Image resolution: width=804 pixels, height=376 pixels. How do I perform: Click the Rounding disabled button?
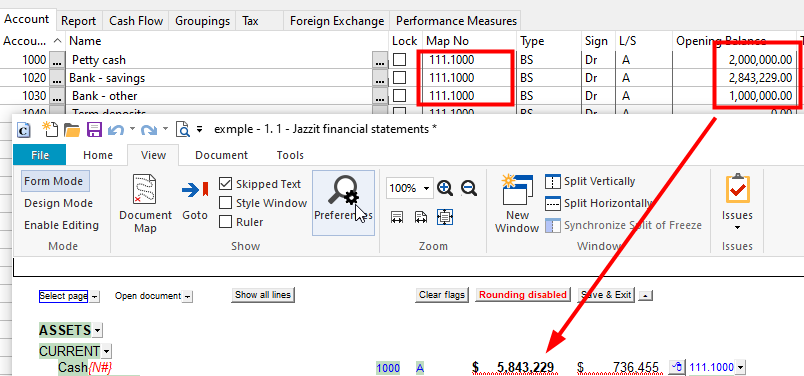523,295
